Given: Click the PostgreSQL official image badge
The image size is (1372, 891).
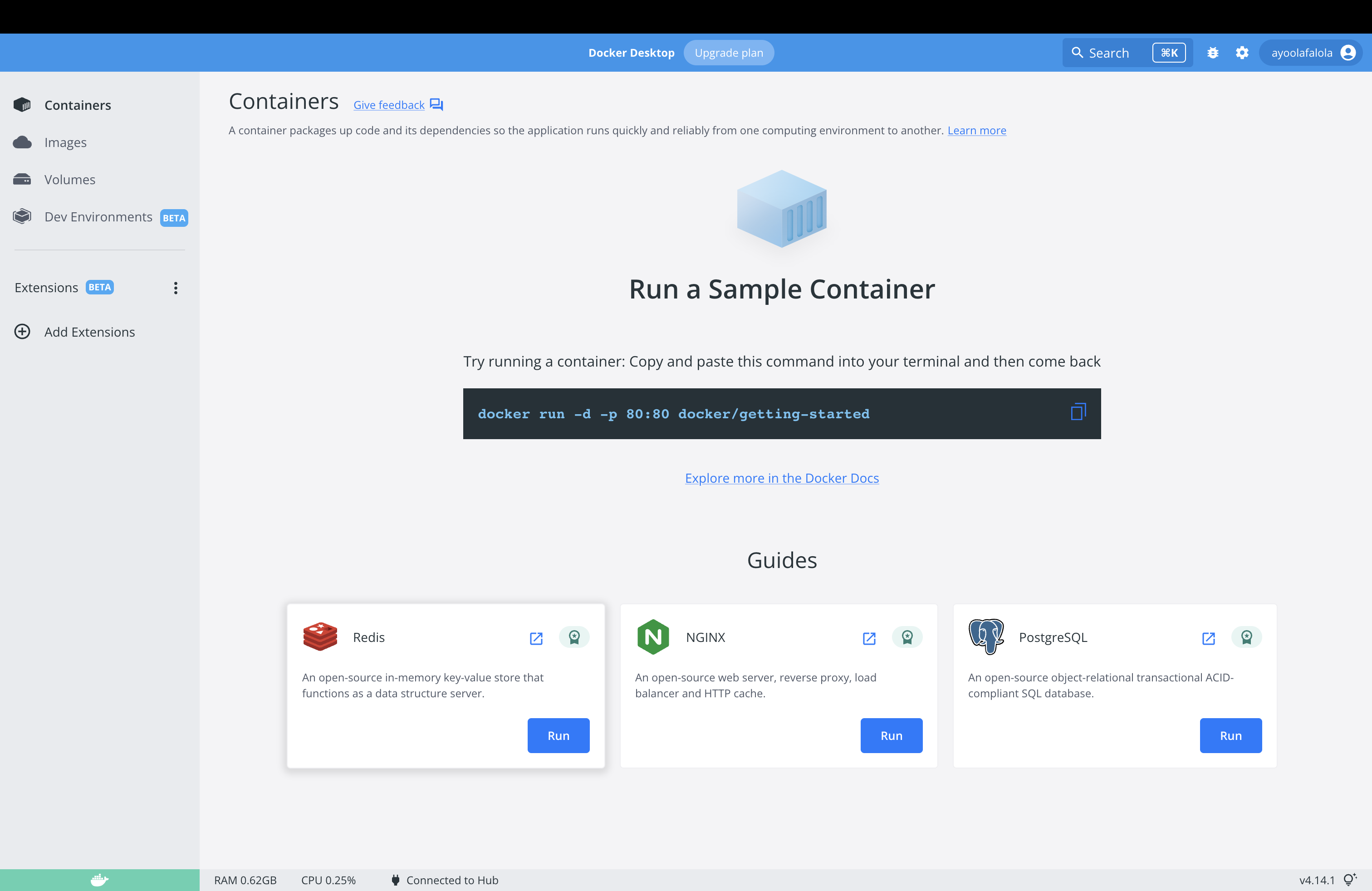Looking at the screenshot, I should [x=1247, y=637].
